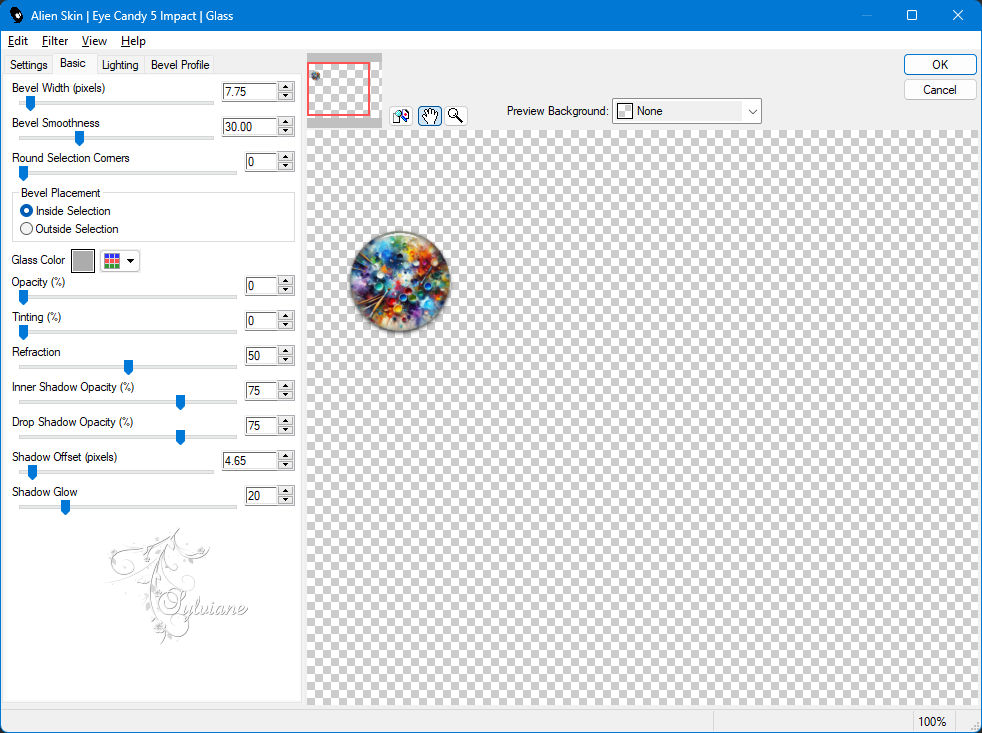Click the Bevel Width value field
Image resolution: width=982 pixels, height=733 pixels.
pos(249,91)
